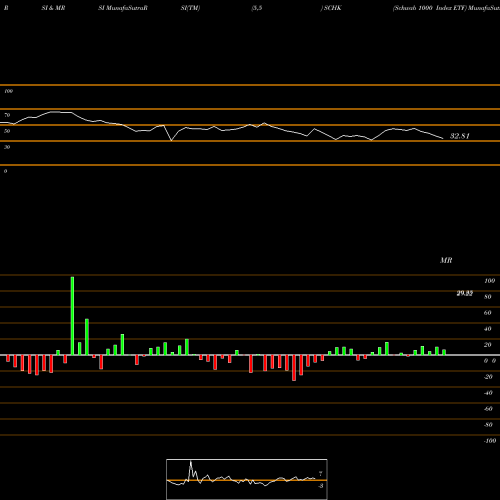Image resolution: width=500 pixels, height=500 pixels.
Task: Click the RSI axis label 100
Action: click(x=8, y=91)
